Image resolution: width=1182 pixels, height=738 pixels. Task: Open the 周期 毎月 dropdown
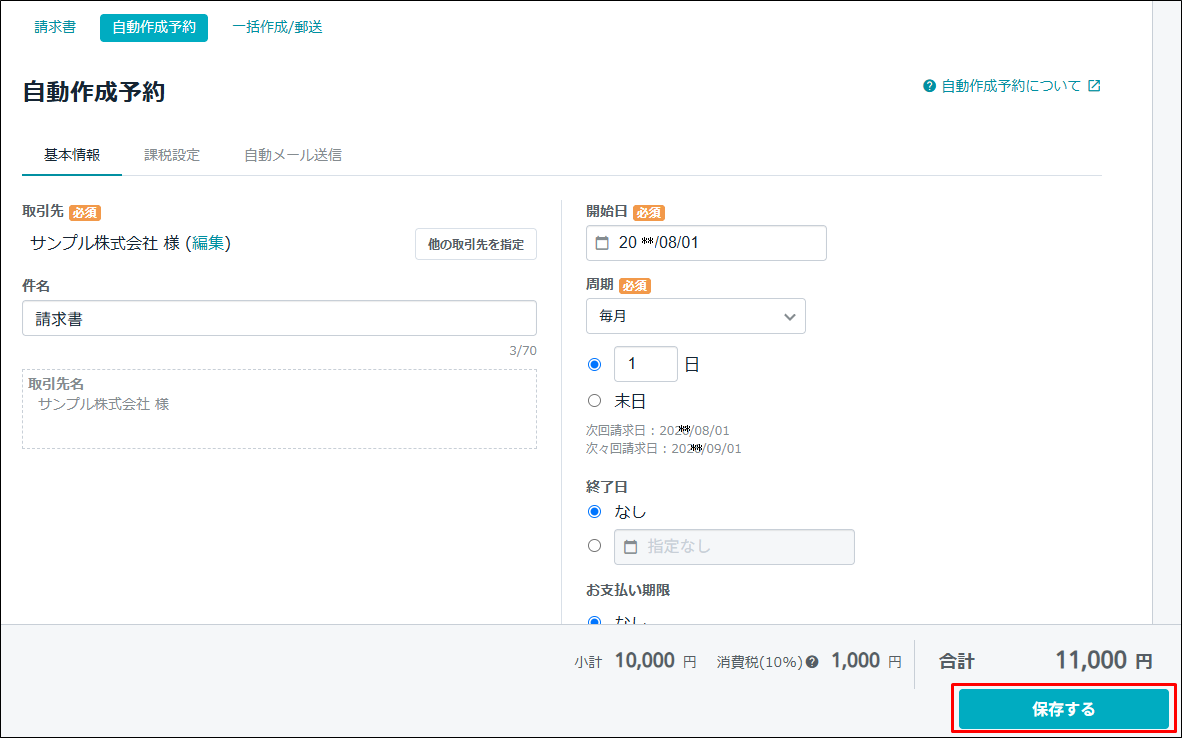click(x=696, y=317)
